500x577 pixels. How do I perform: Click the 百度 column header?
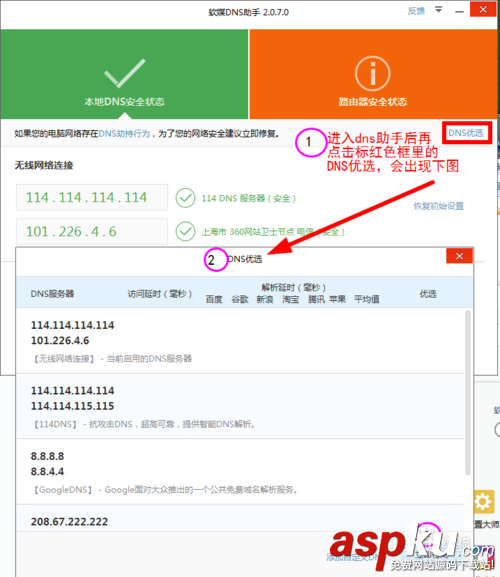tap(214, 300)
